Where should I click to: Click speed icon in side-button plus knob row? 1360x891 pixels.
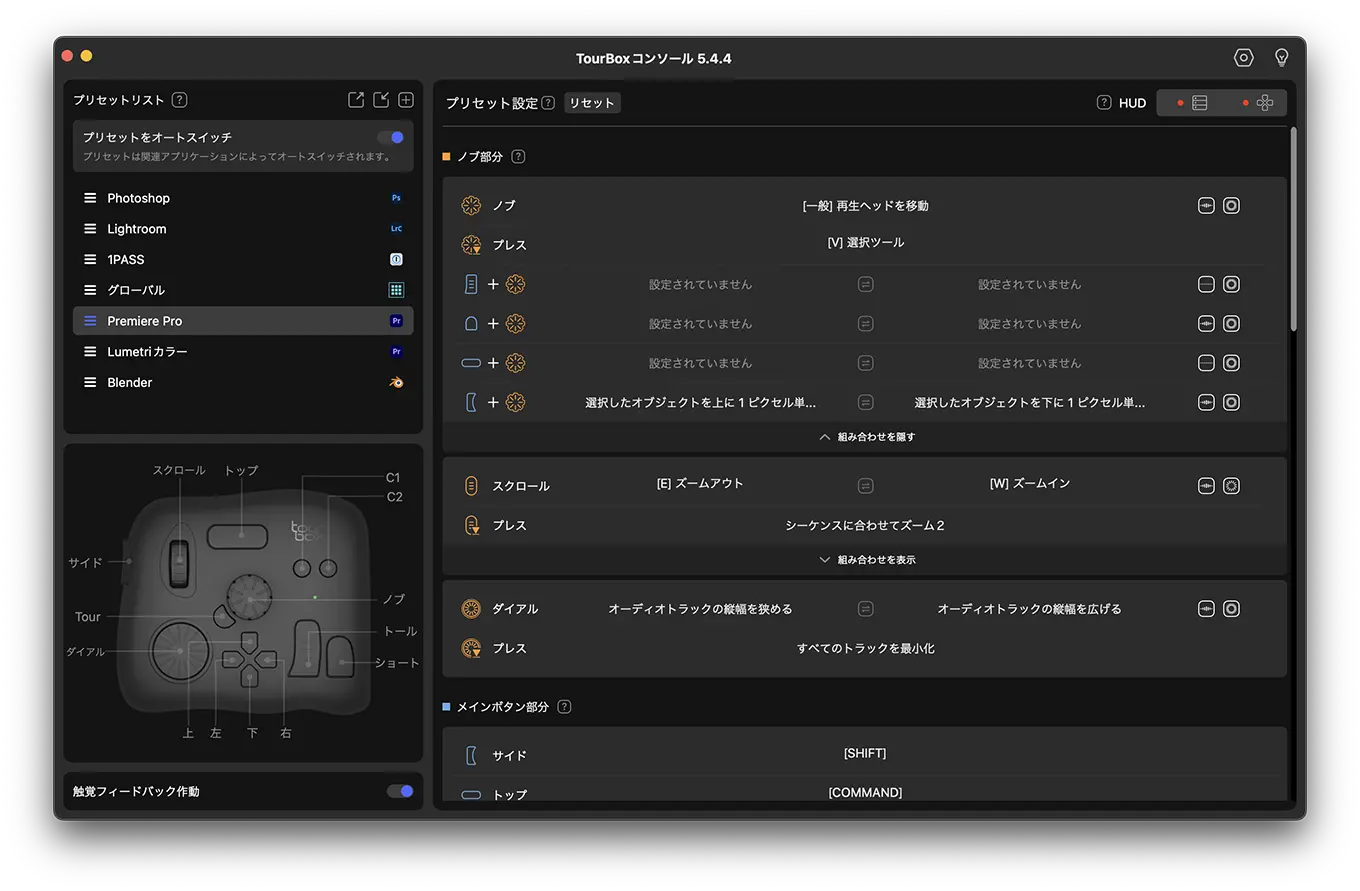coord(1231,403)
